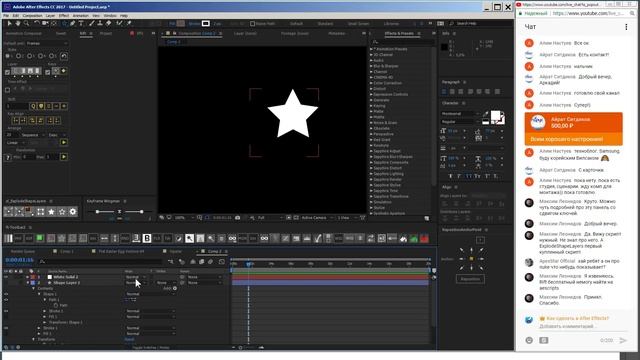Select the Selection arrow tool
This screenshot has width=640, height=360.
pyautogui.click(x=9, y=24)
